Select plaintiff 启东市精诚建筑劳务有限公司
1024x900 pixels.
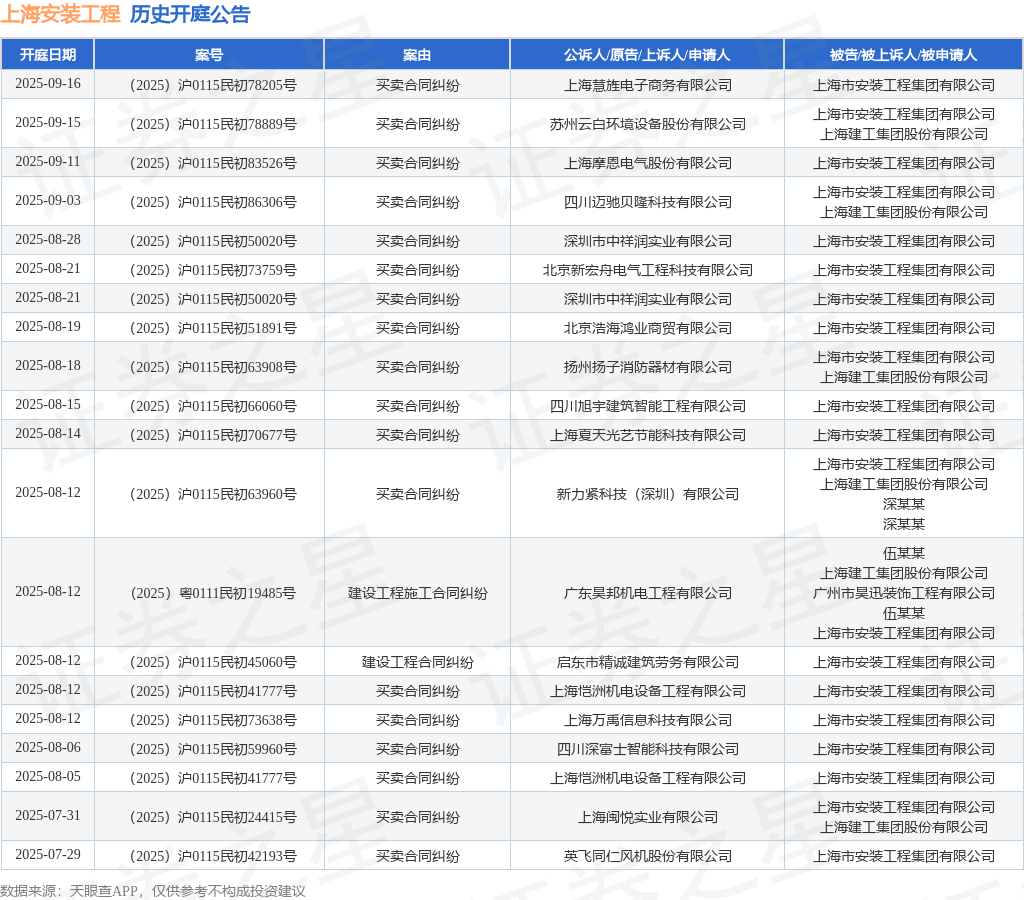pos(647,662)
